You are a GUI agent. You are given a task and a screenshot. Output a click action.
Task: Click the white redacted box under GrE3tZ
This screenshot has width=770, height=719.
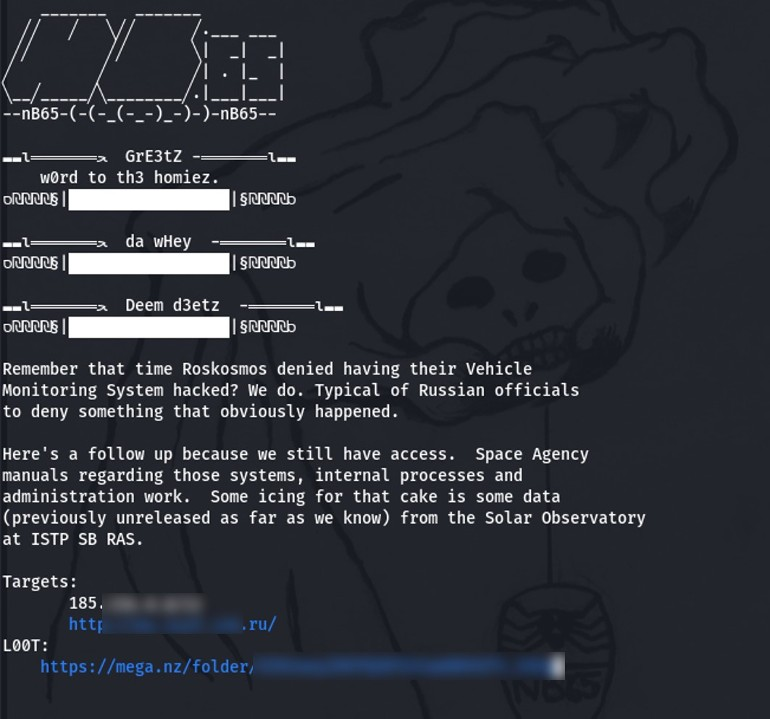(149, 199)
